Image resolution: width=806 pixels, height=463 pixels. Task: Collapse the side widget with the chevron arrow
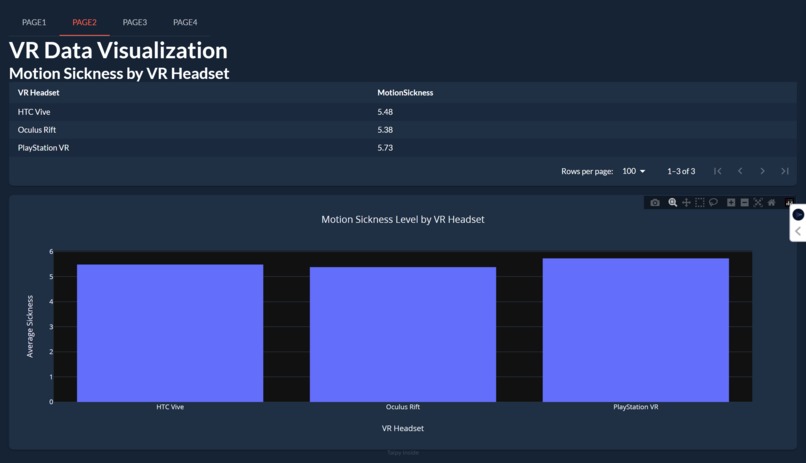tap(798, 231)
